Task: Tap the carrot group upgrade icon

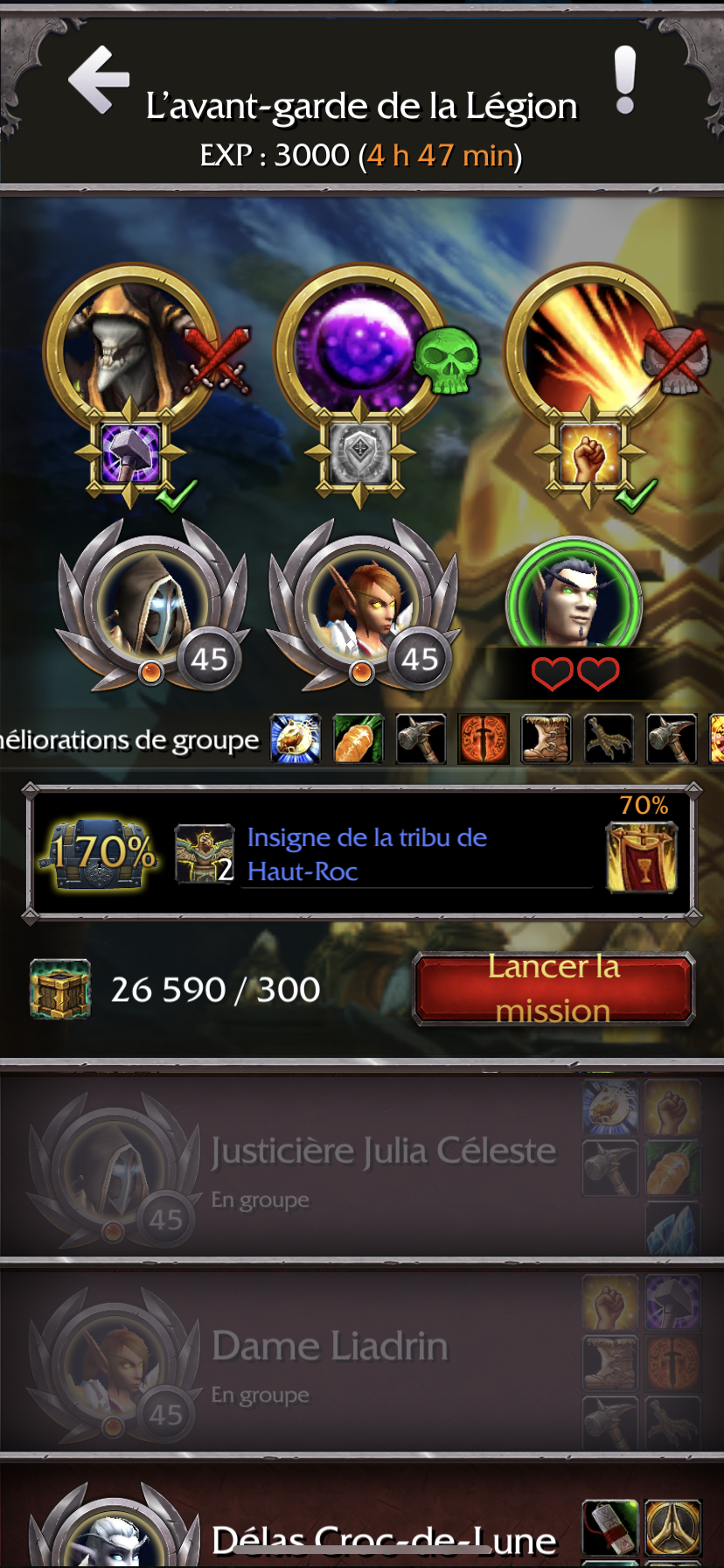Action: [x=359, y=739]
